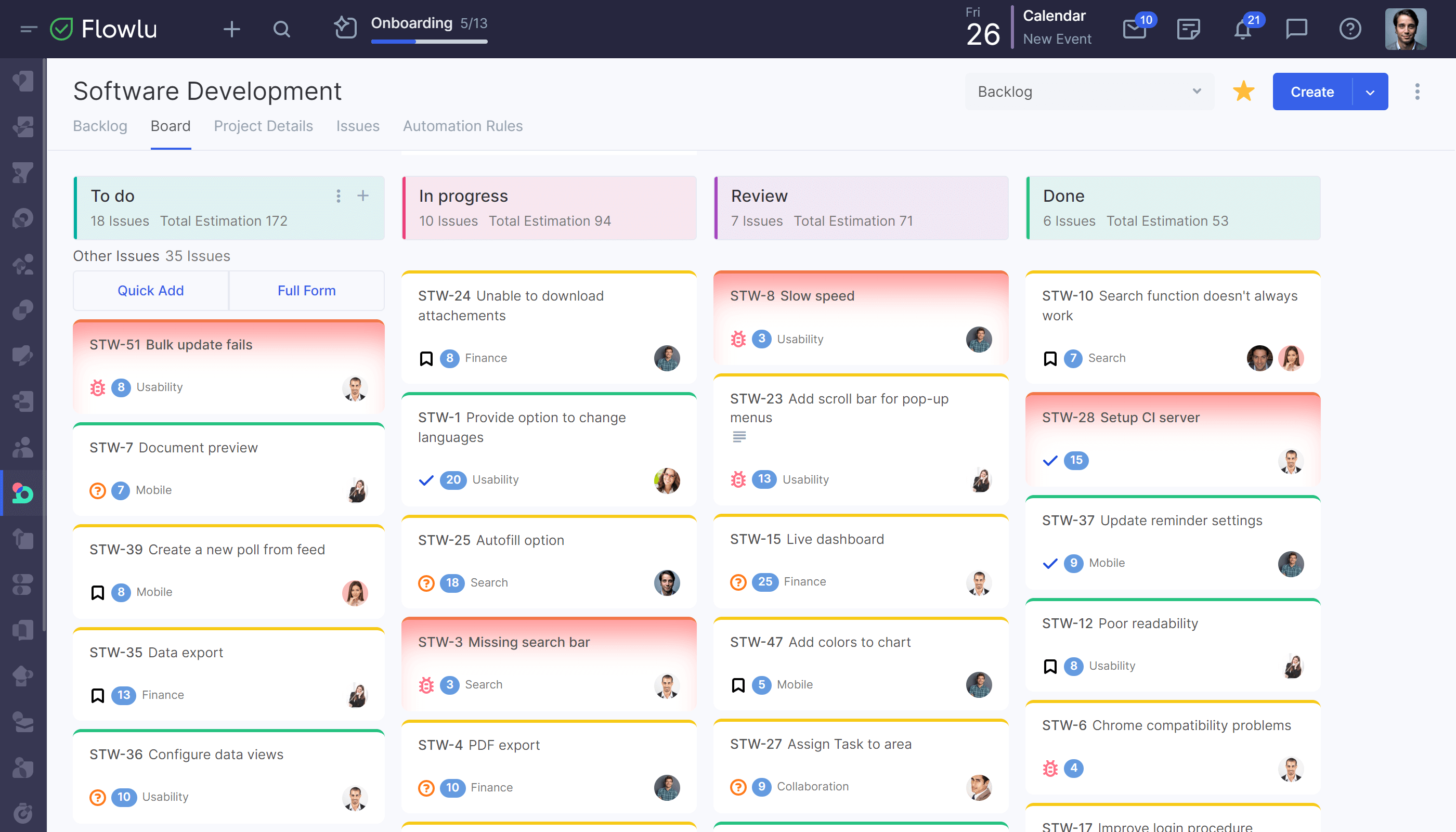Click the question mark icon on STW-7
1456x832 pixels.
(97, 490)
